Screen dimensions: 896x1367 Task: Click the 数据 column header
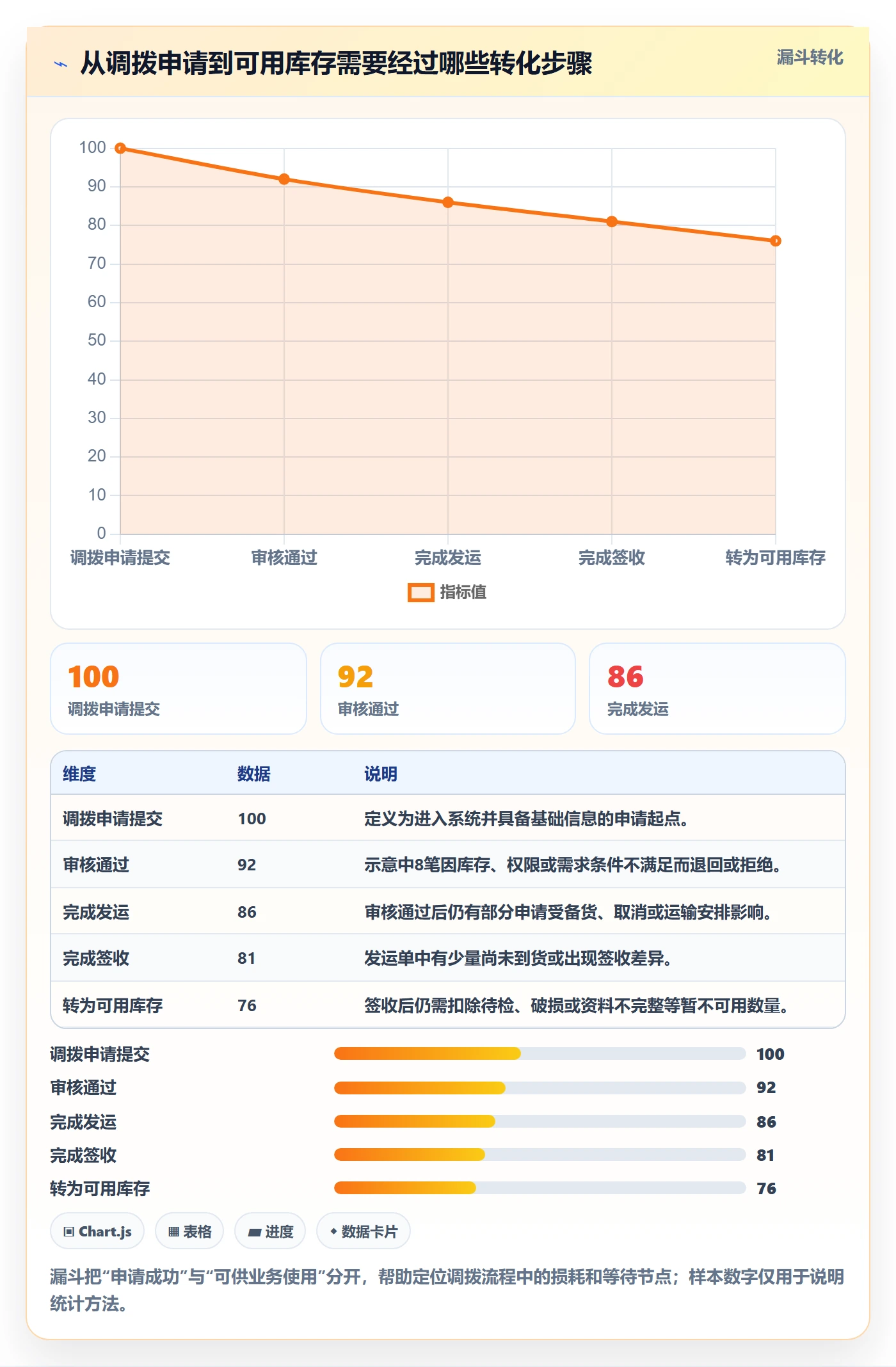pos(254,774)
